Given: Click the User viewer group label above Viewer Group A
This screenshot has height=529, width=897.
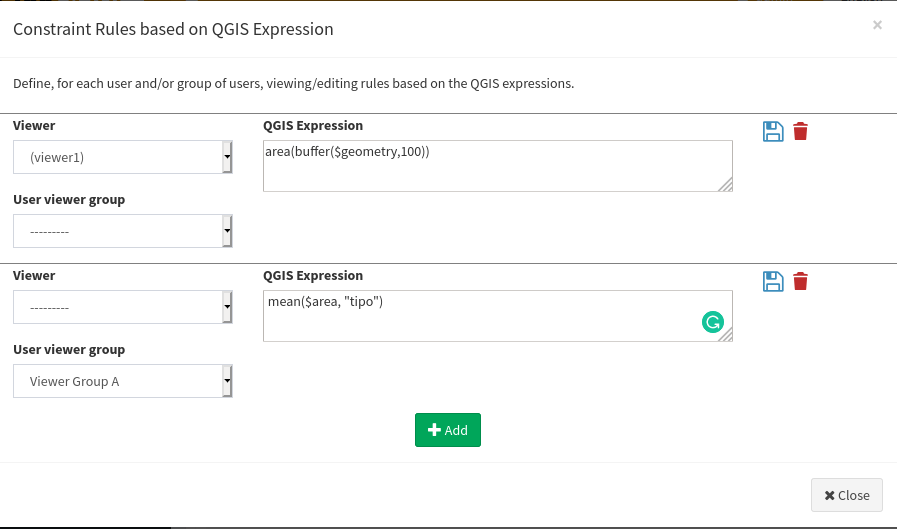Looking at the screenshot, I should pyautogui.click(x=69, y=349).
